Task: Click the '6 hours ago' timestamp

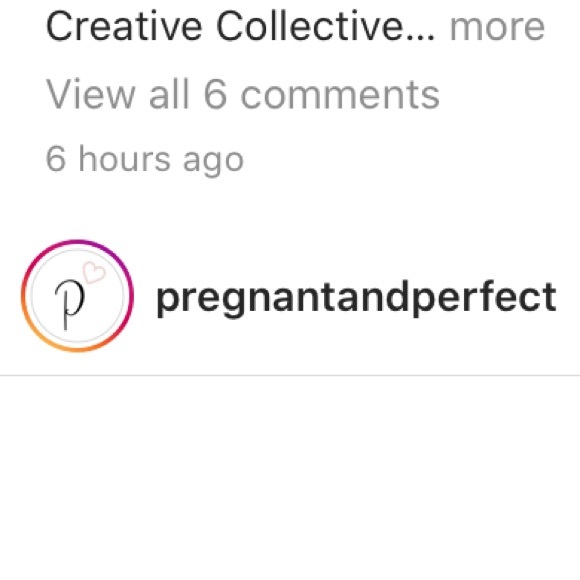Action: coord(145,160)
